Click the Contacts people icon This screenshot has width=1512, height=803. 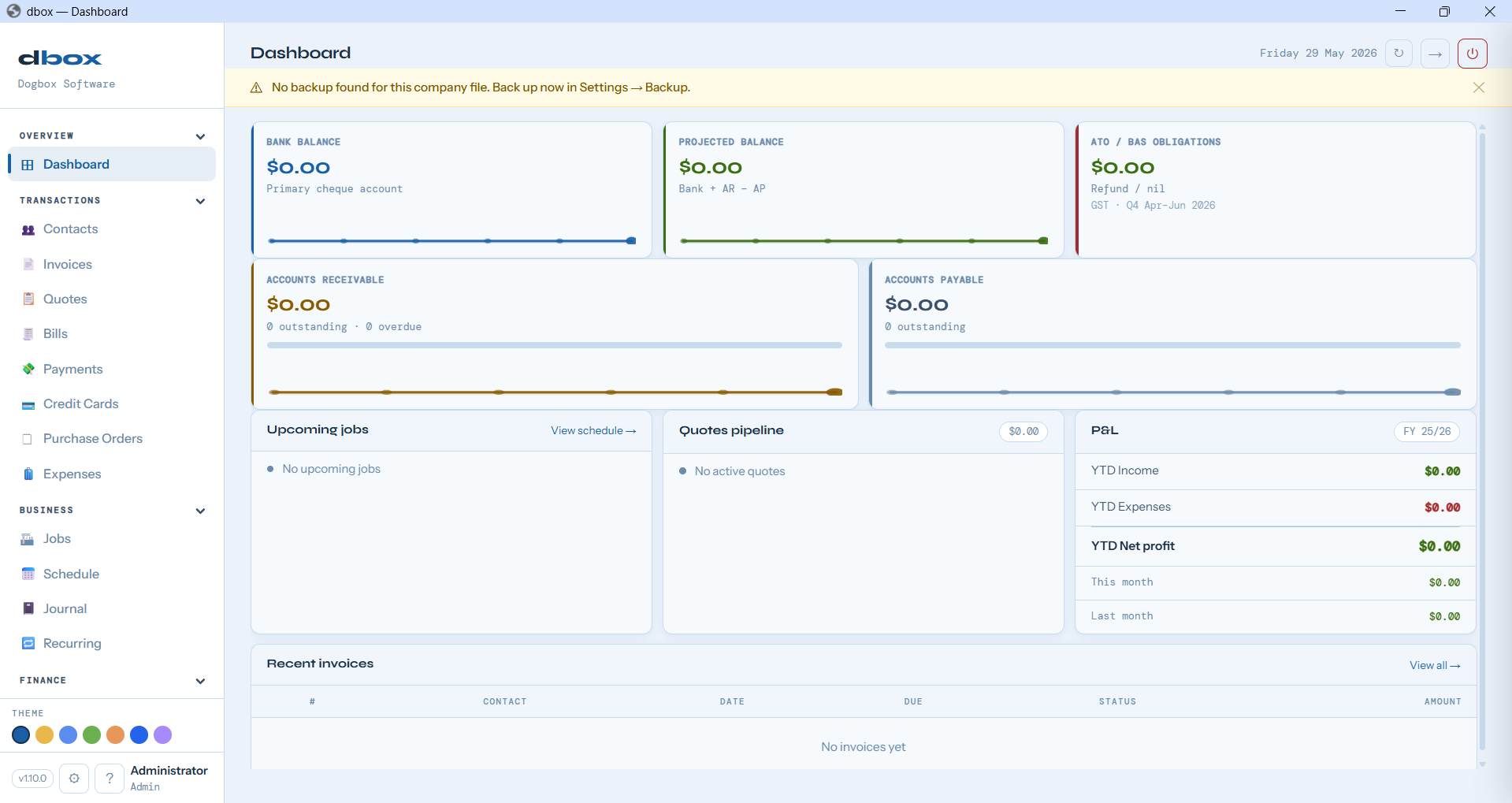point(28,229)
